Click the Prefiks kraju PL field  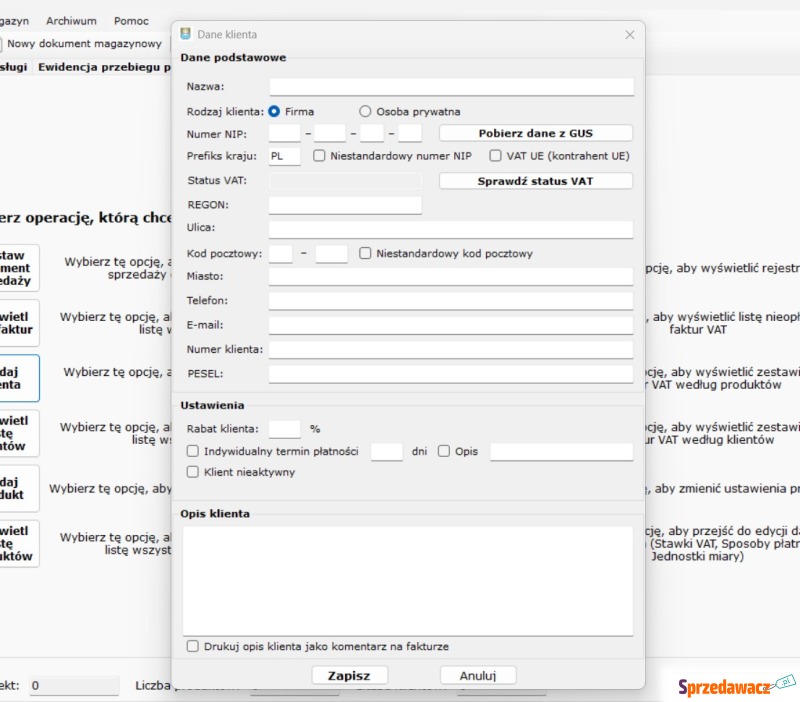point(284,156)
